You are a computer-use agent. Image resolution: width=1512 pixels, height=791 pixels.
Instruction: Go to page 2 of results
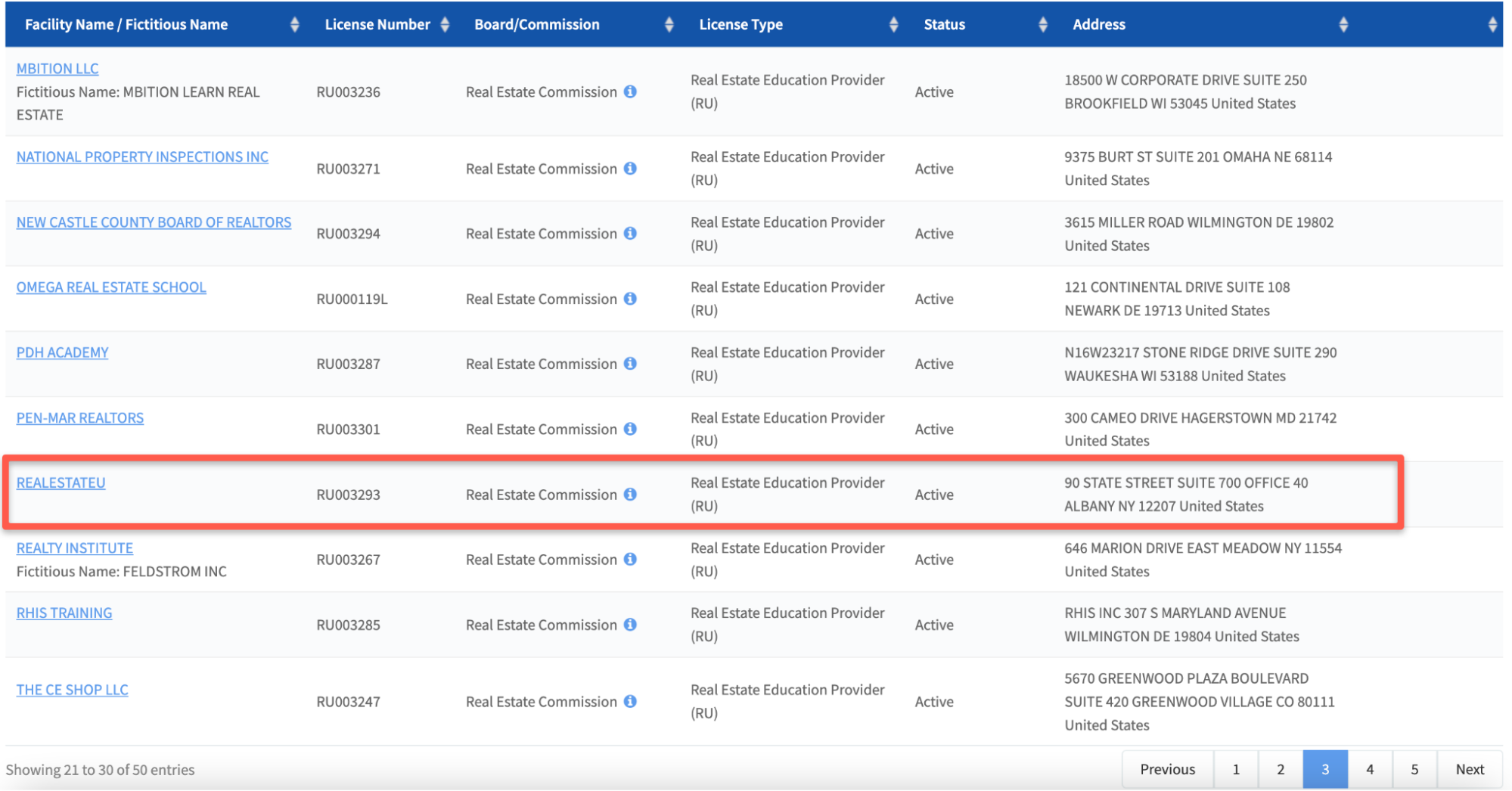pos(1281,769)
